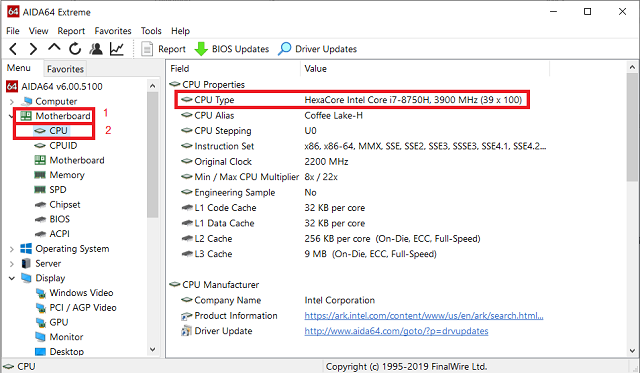Collapse the Motherboard tree node chevron
The width and height of the screenshot is (640, 373).
click(11, 116)
